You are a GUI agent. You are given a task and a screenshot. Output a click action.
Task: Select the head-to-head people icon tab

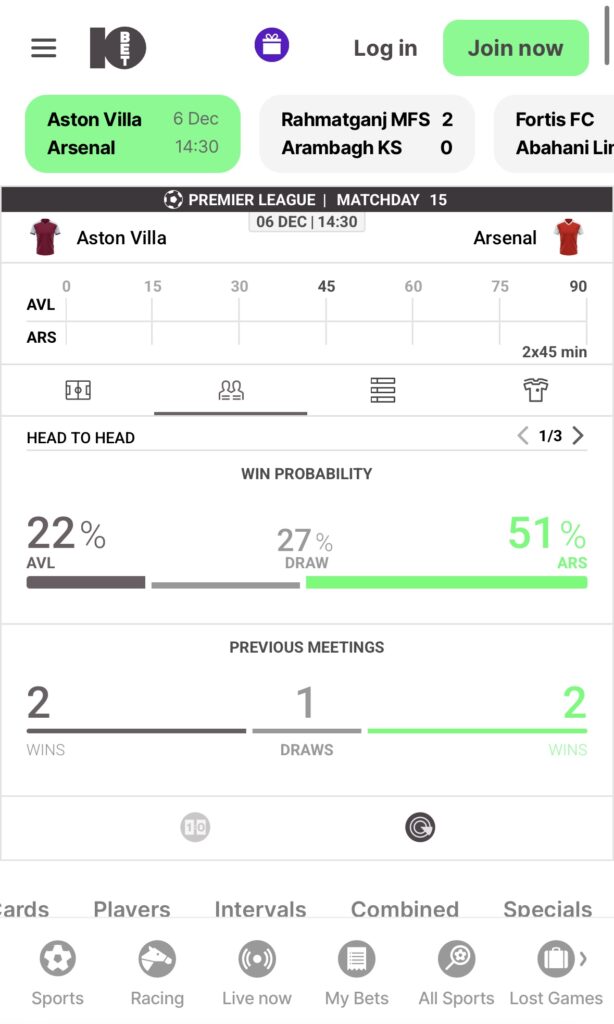pyautogui.click(x=231, y=390)
